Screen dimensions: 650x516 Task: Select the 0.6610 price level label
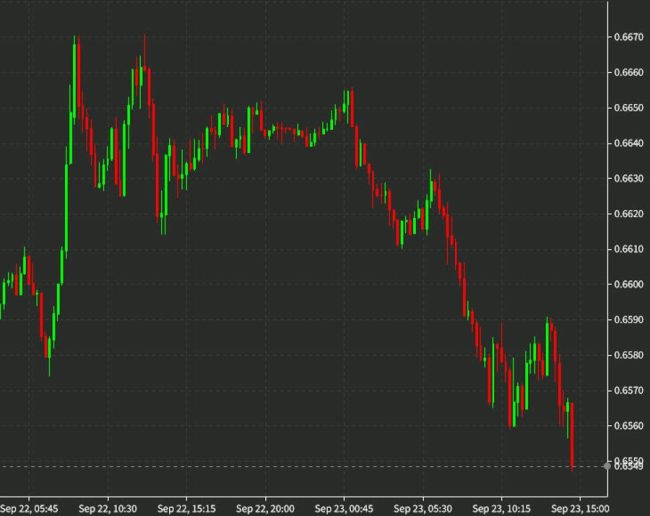pyautogui.click(x=626, y=249)
